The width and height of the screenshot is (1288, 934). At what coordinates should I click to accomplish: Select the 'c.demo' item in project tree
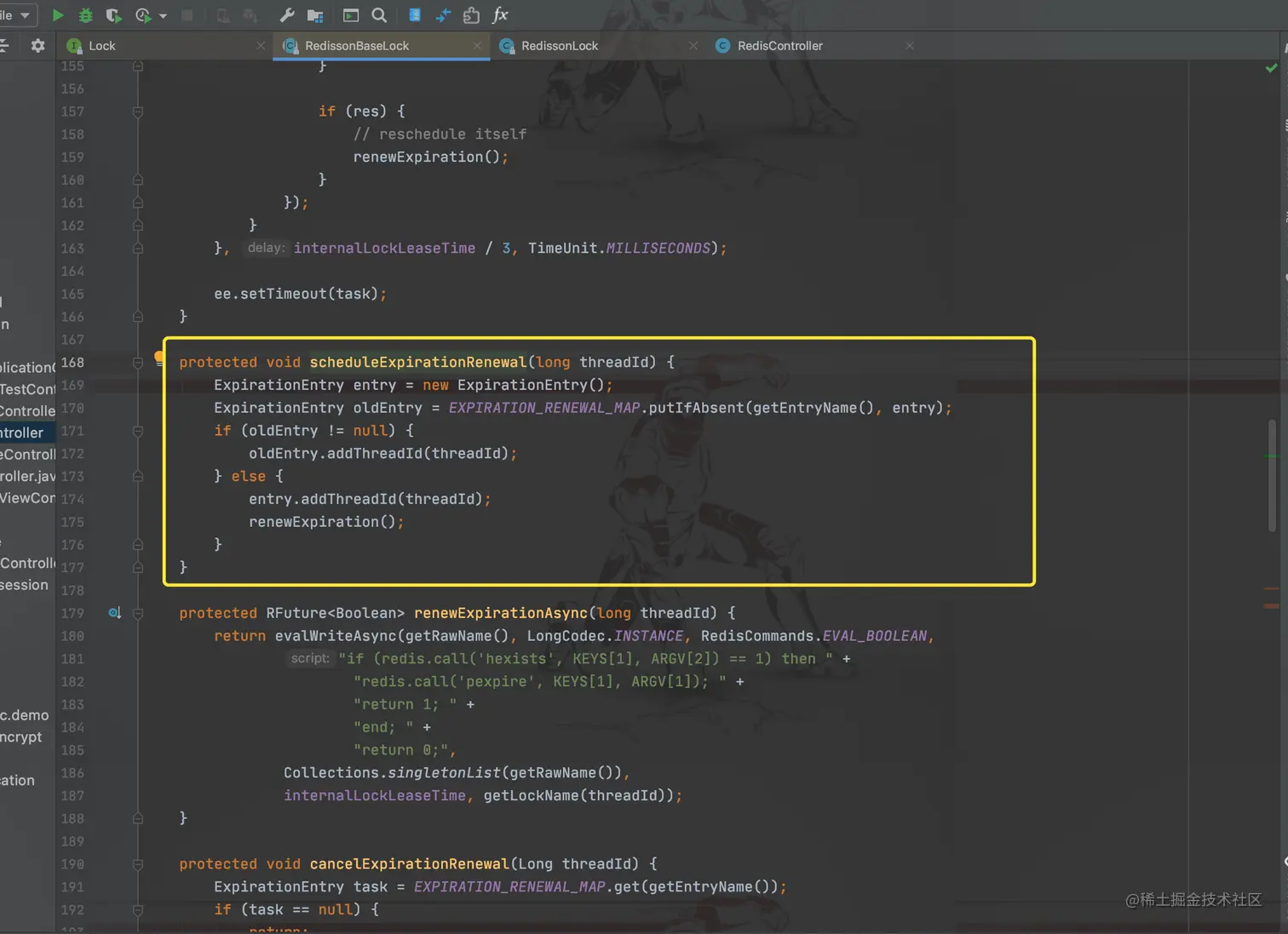coord(25,715)
